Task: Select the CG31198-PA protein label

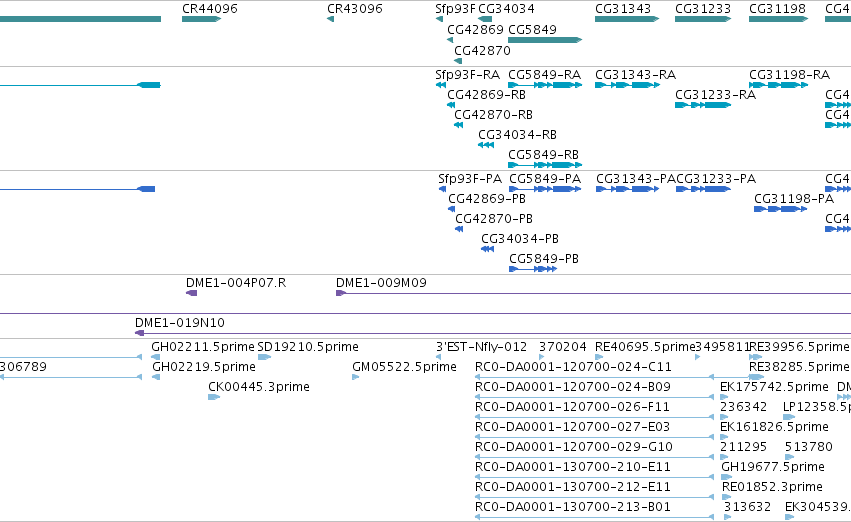Action: [x=794, y=199]
